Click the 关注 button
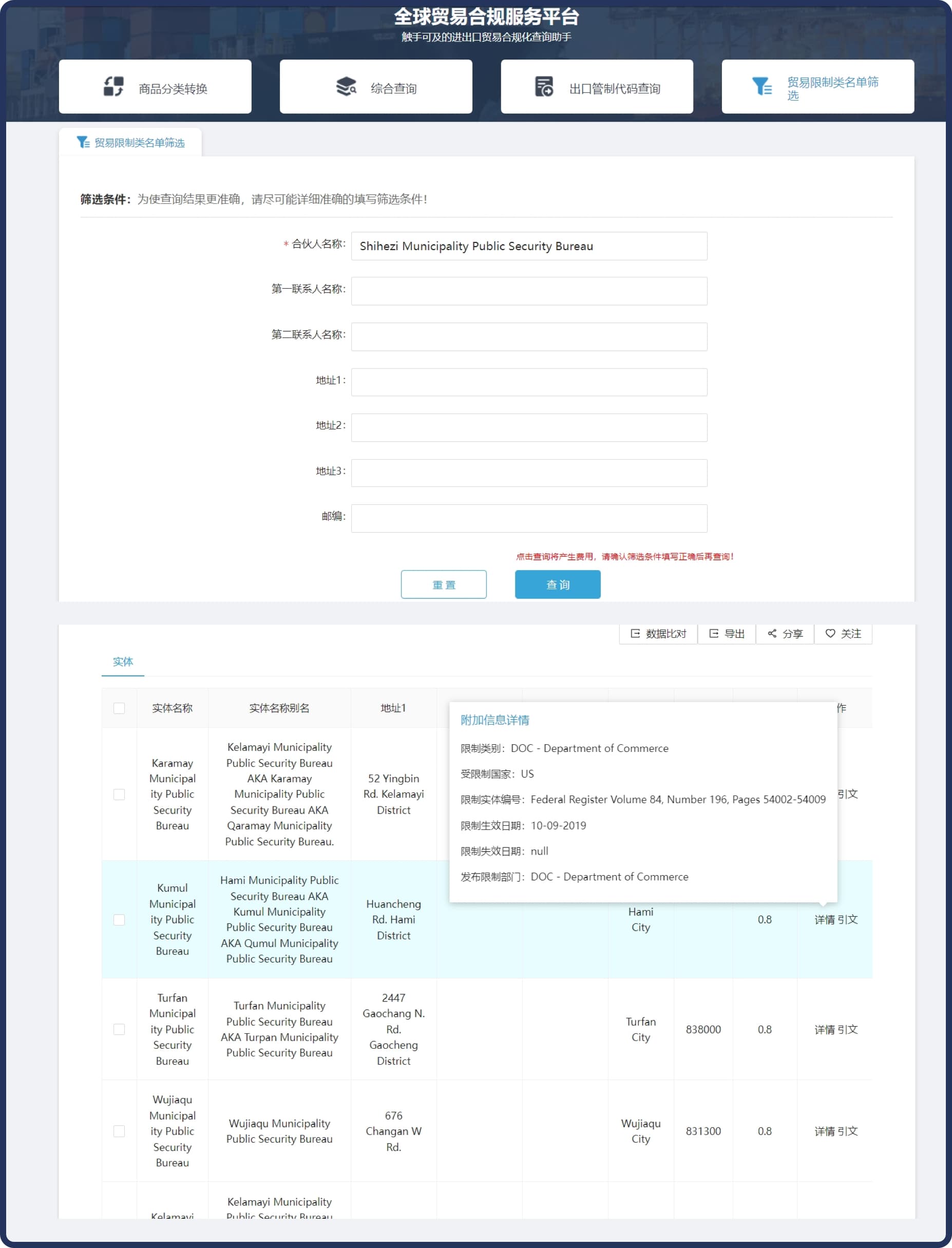 point(843,634)
